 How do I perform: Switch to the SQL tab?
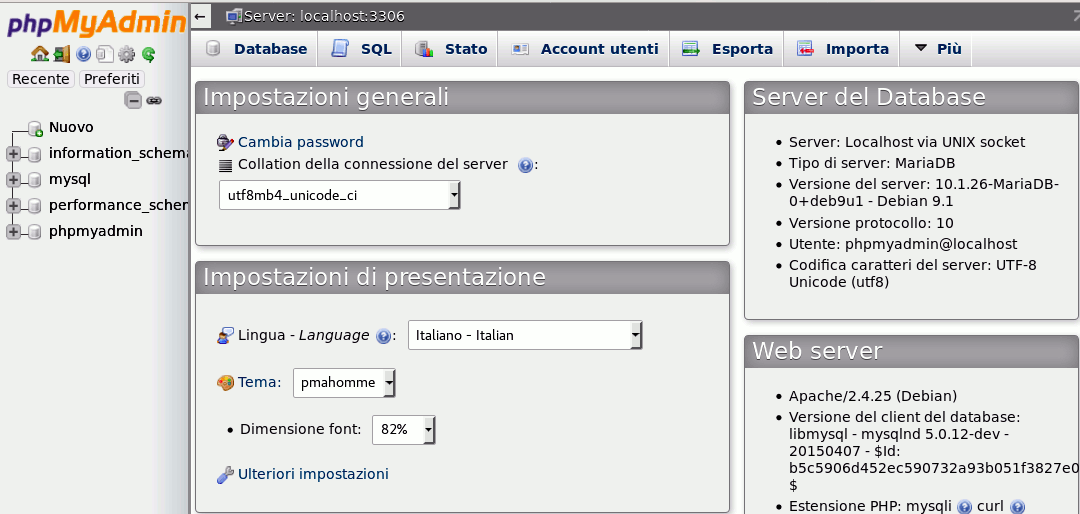tap(362, 49)
